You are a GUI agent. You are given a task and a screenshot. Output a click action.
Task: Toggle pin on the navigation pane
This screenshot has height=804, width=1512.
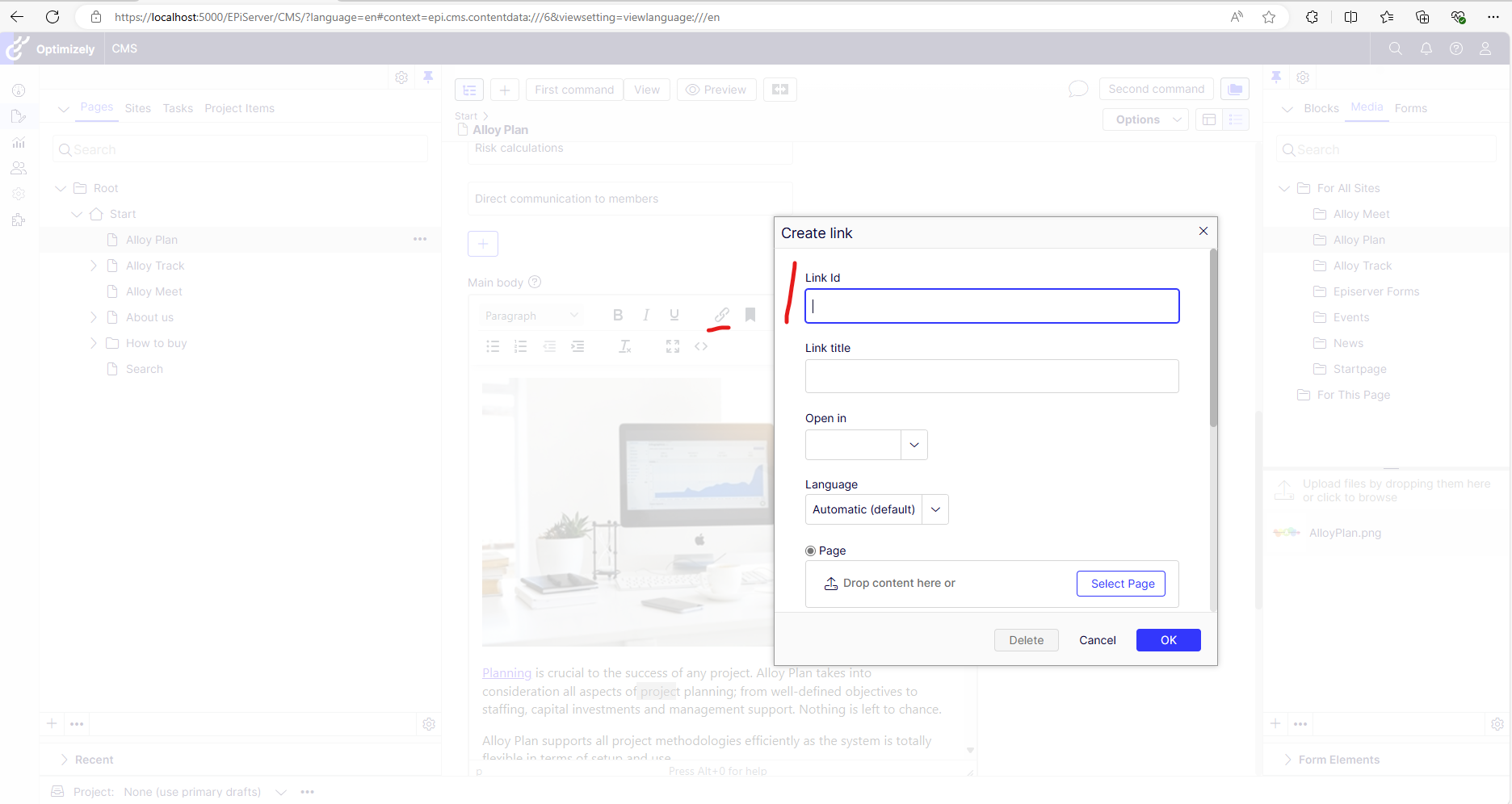[x=428, y=77]
